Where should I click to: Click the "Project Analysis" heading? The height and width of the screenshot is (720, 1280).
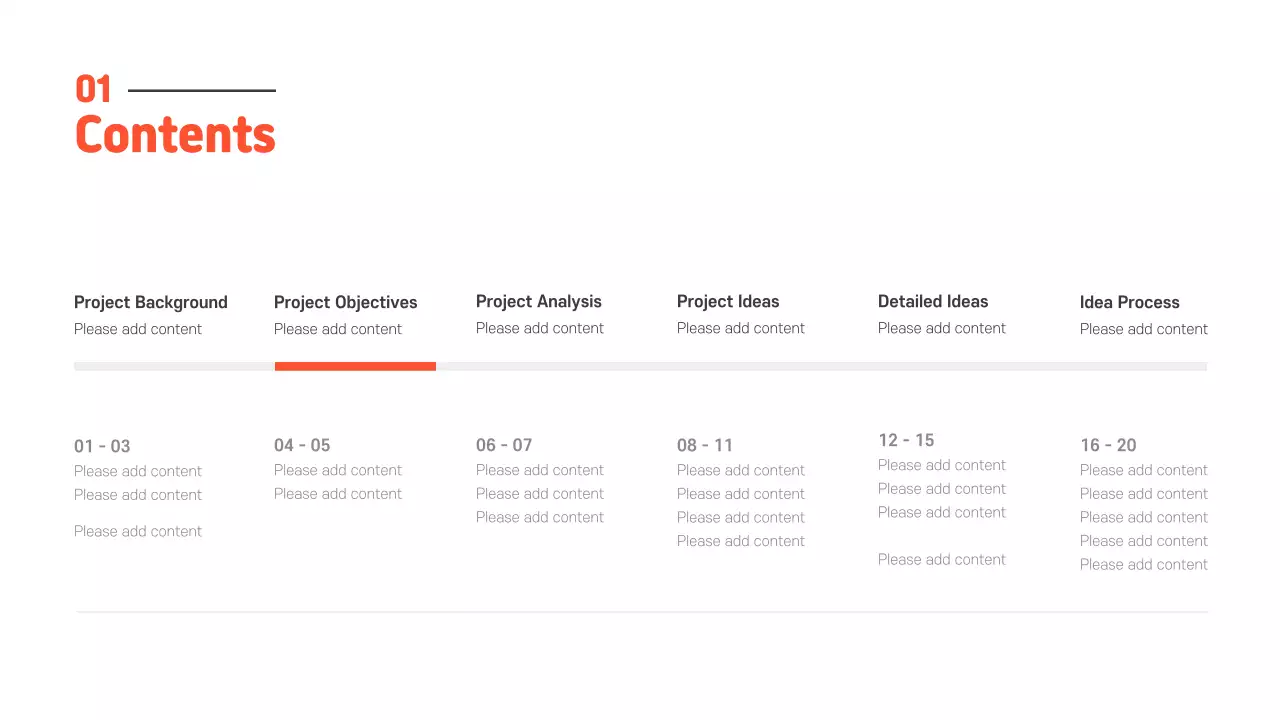tap(539, 301)
